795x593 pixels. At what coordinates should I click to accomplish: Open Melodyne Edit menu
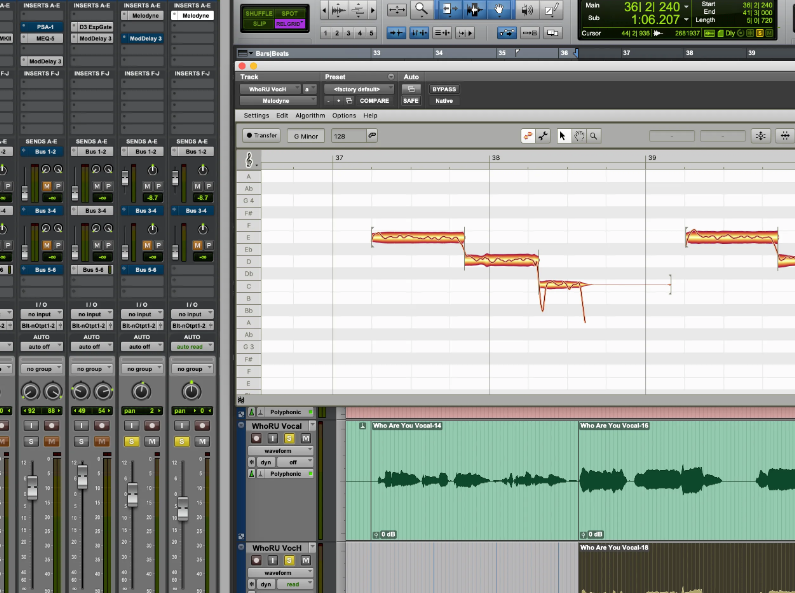(x=282, y=116)
